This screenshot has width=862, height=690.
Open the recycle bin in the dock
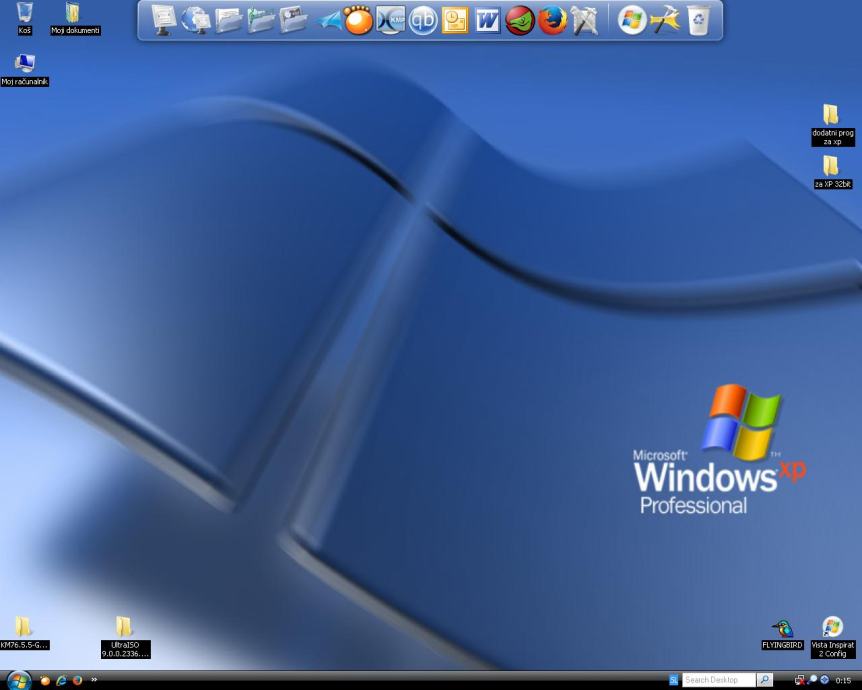pyautogui.click(x=698, y=20)
